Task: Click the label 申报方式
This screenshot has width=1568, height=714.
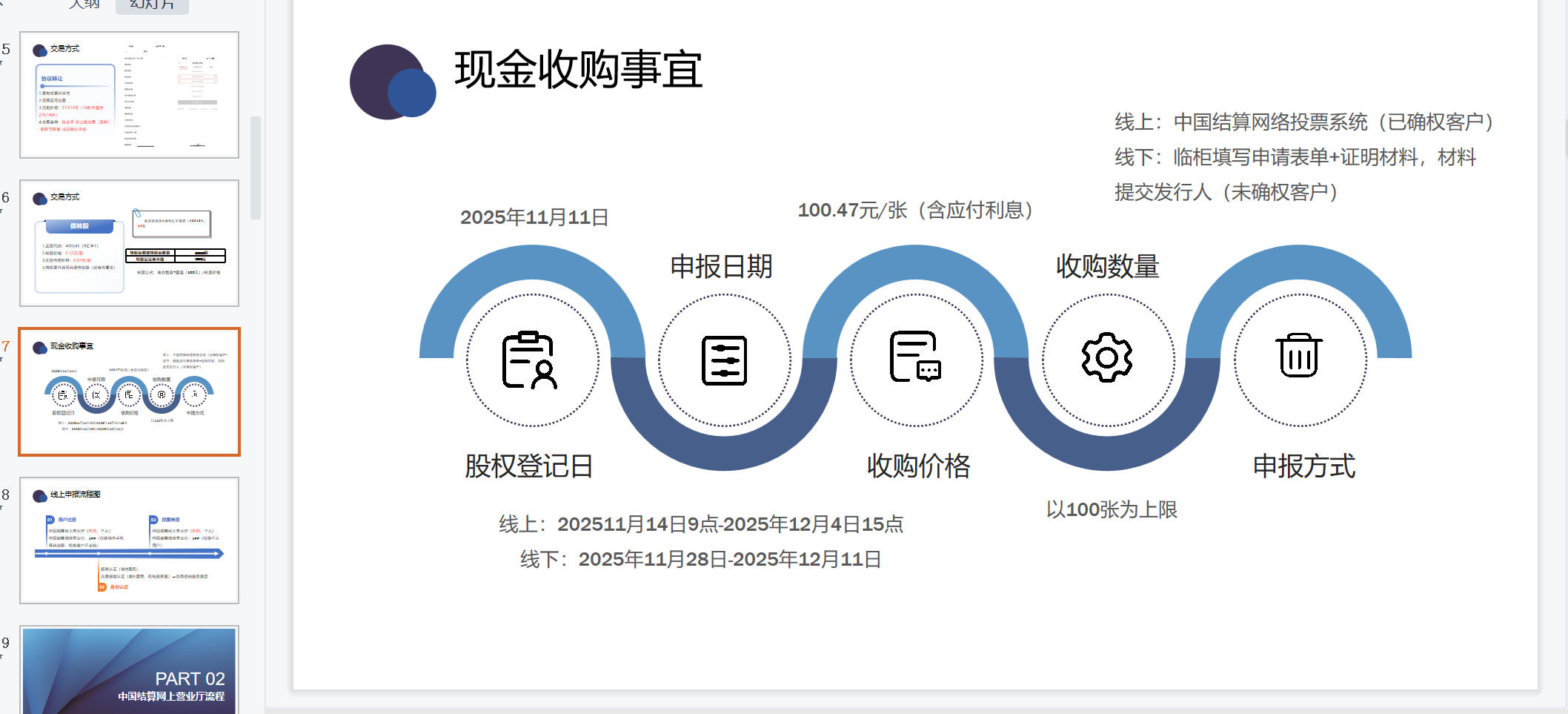Action: [1304, 466]
